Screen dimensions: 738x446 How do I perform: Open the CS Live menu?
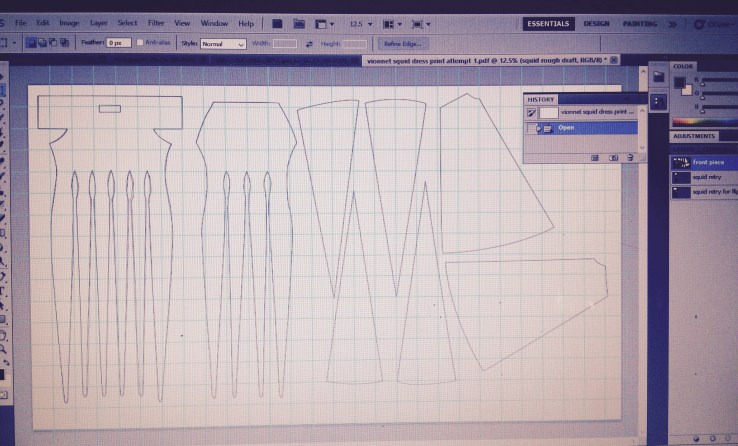coord(714,24)
